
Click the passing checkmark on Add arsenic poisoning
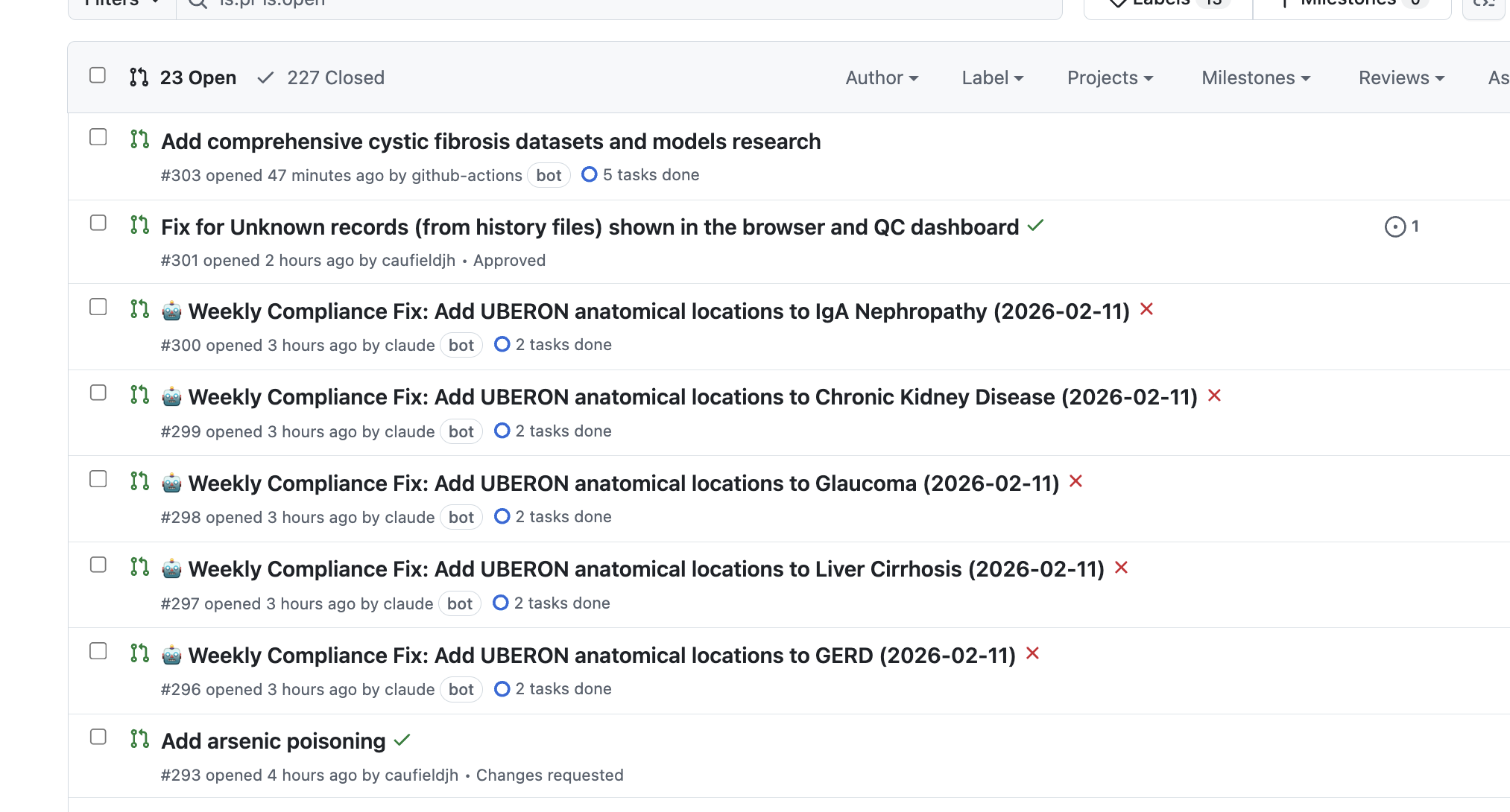(402, 740)
